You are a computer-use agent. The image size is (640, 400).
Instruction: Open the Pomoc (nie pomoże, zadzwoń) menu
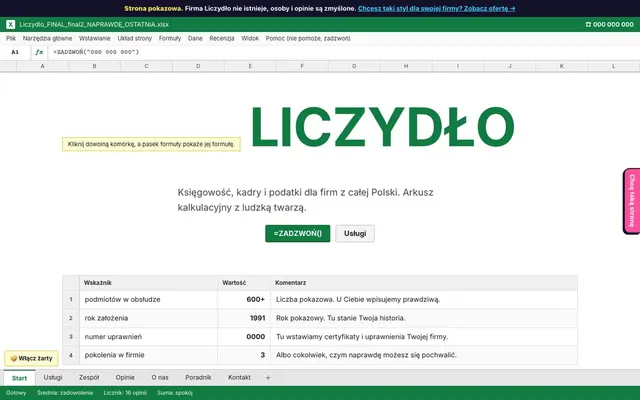click(308, 38)
